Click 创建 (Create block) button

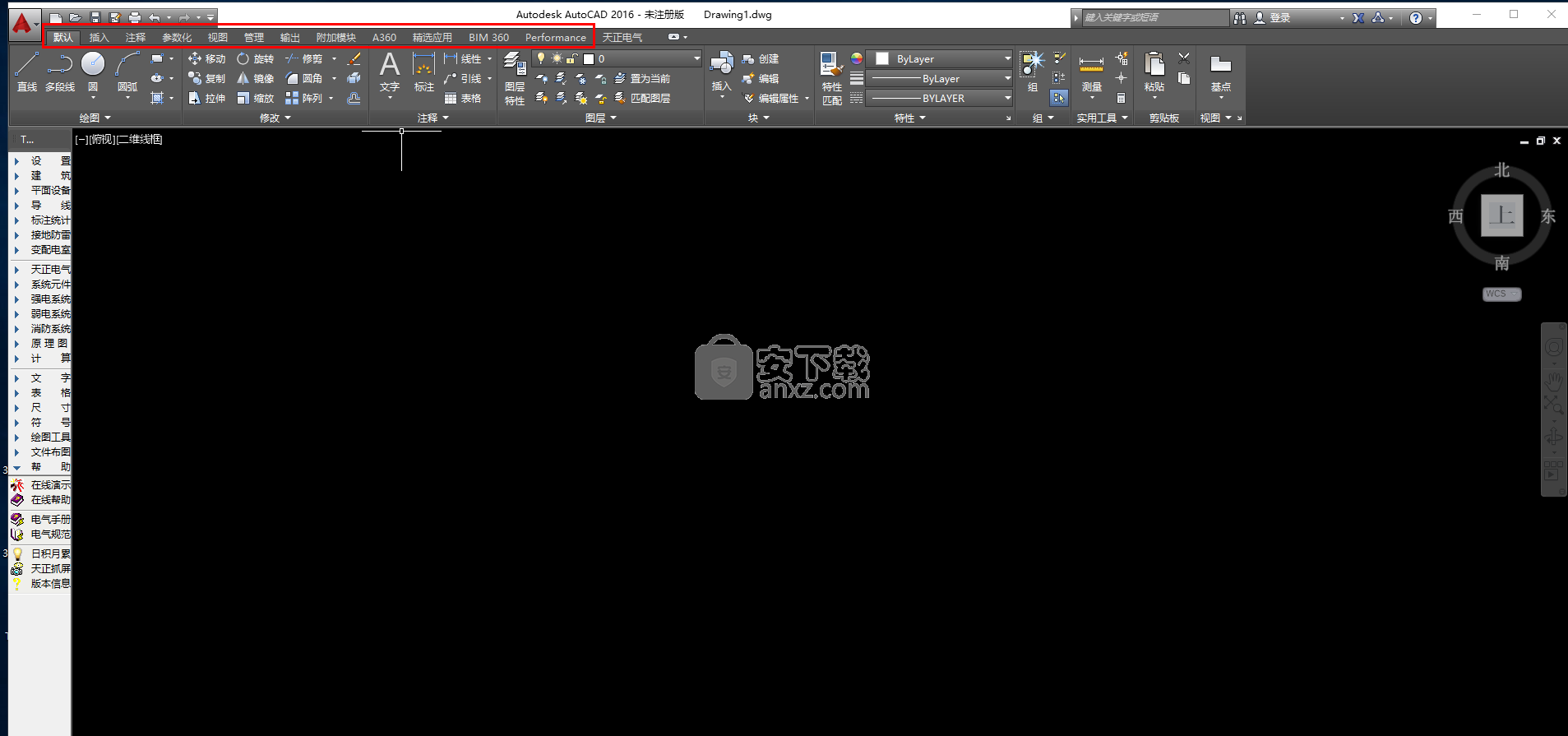click(761, 59)
